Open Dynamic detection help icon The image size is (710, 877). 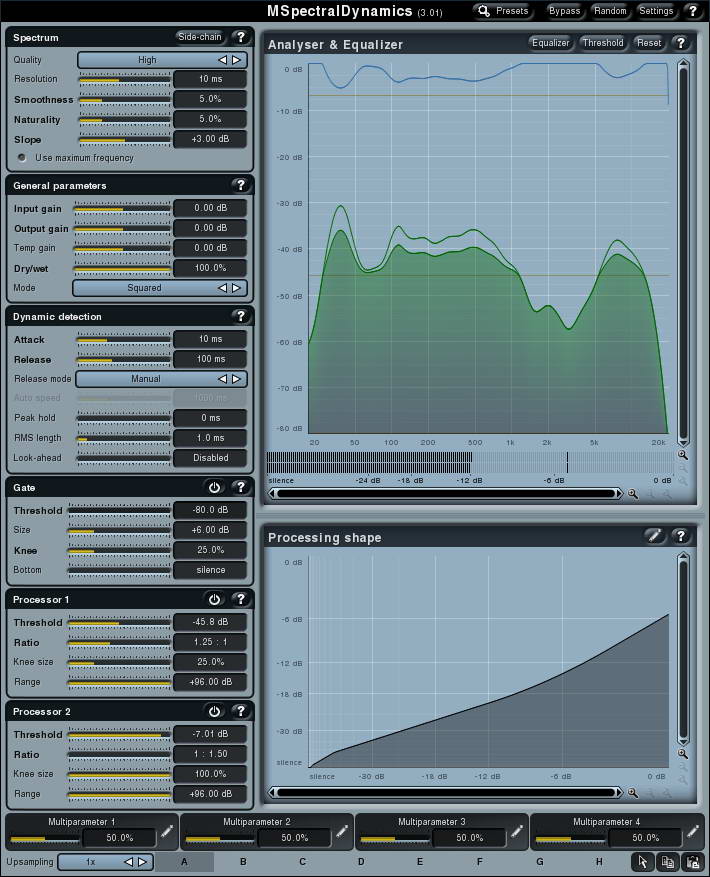(x=241, y=316)
